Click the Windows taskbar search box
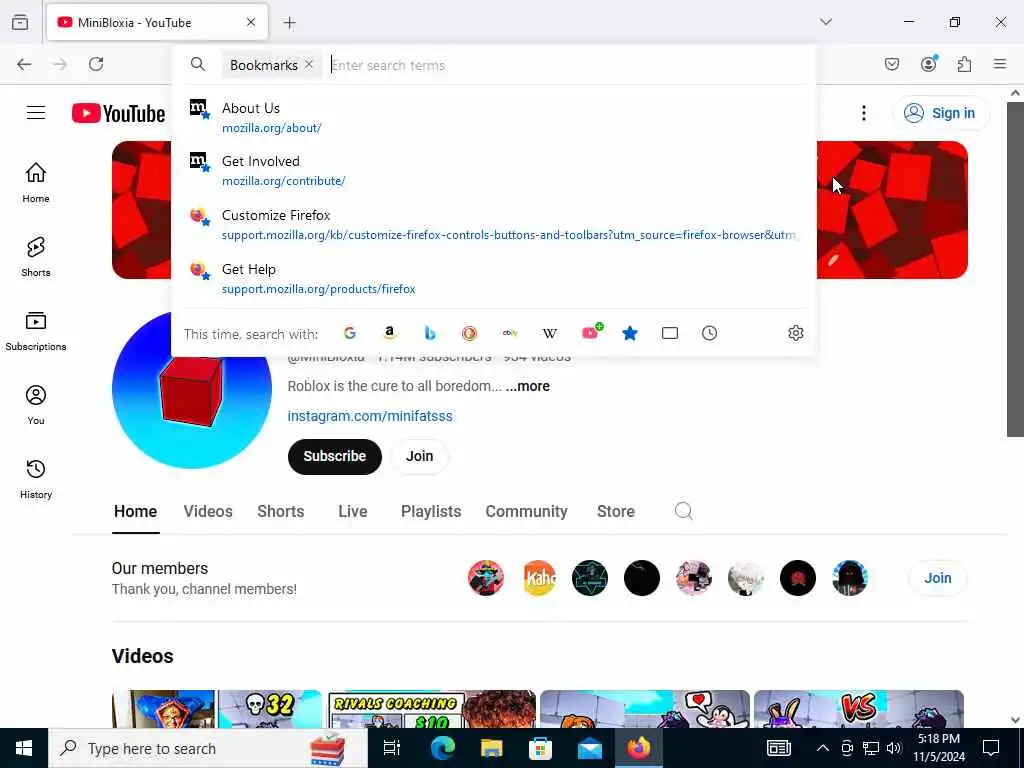The image size is (1024, 768). 208,748
